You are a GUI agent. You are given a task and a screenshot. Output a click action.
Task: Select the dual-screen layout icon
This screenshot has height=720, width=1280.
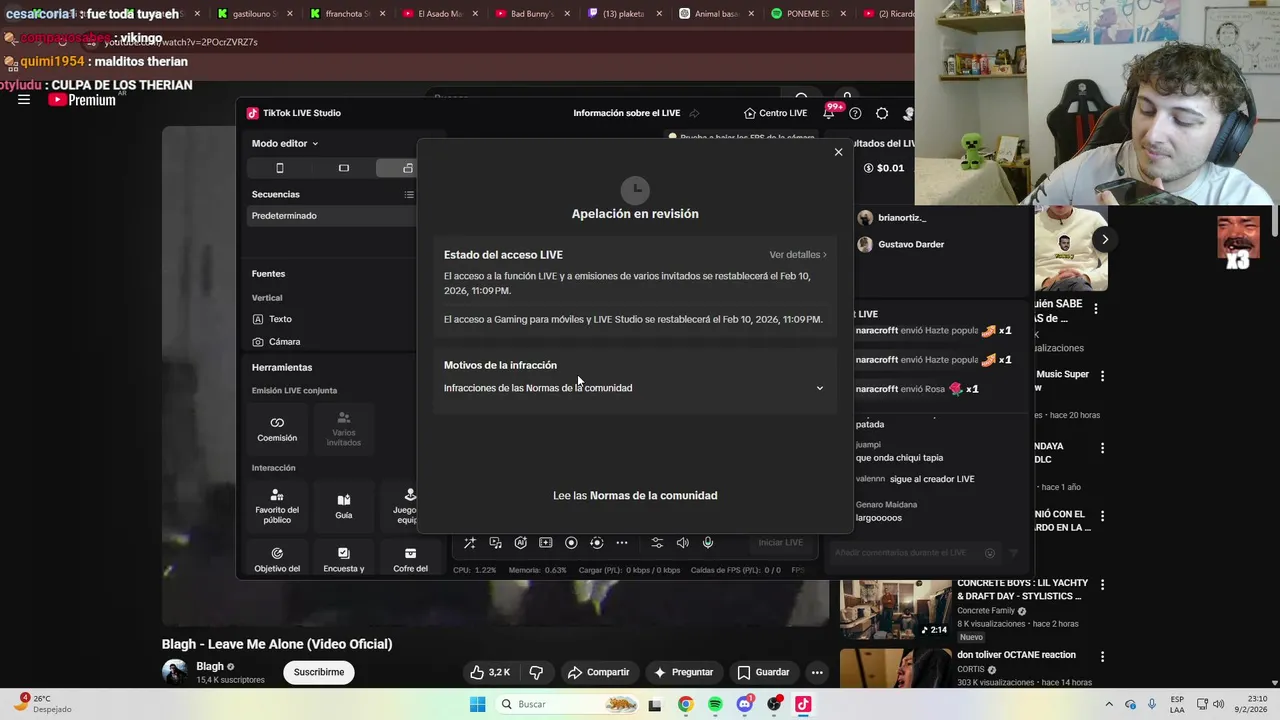407,168
